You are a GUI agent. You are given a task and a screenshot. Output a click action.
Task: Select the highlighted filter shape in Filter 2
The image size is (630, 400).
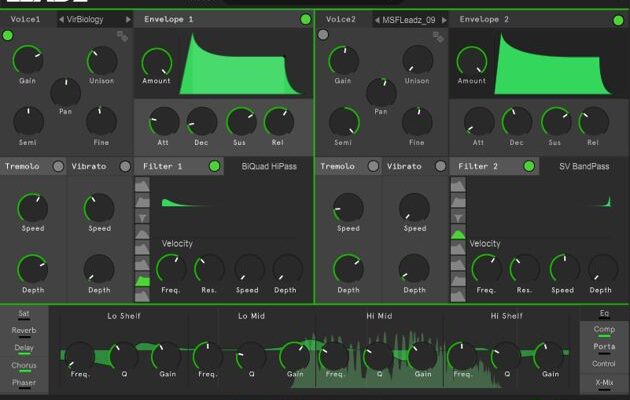(458, 234)
